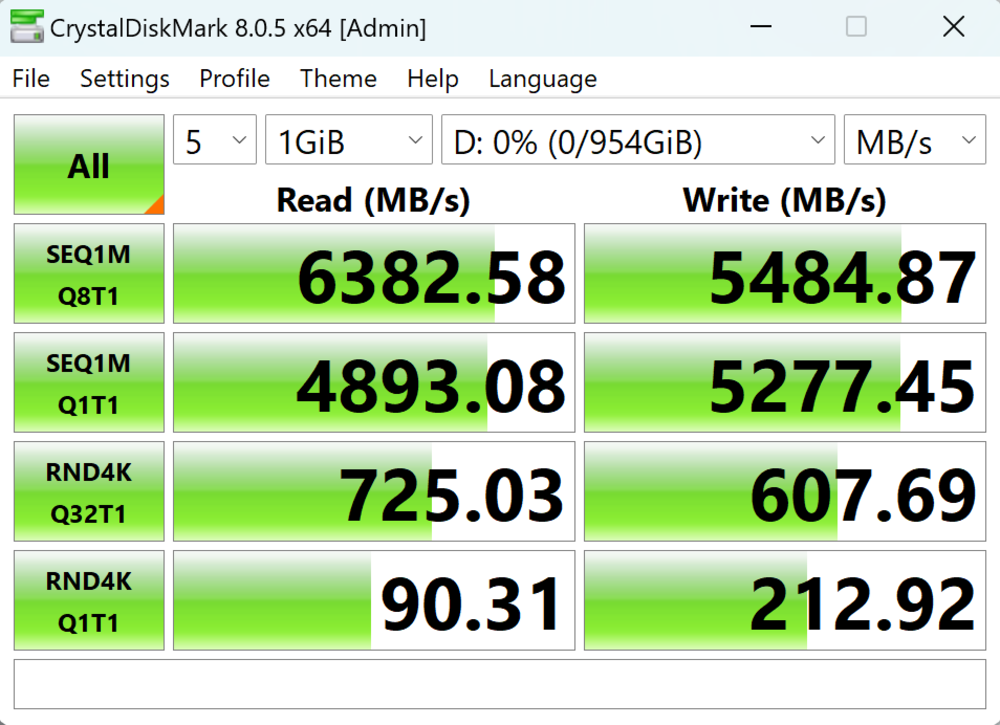
Task: Run all benchmarks with the All button
Action: [89, 165]
